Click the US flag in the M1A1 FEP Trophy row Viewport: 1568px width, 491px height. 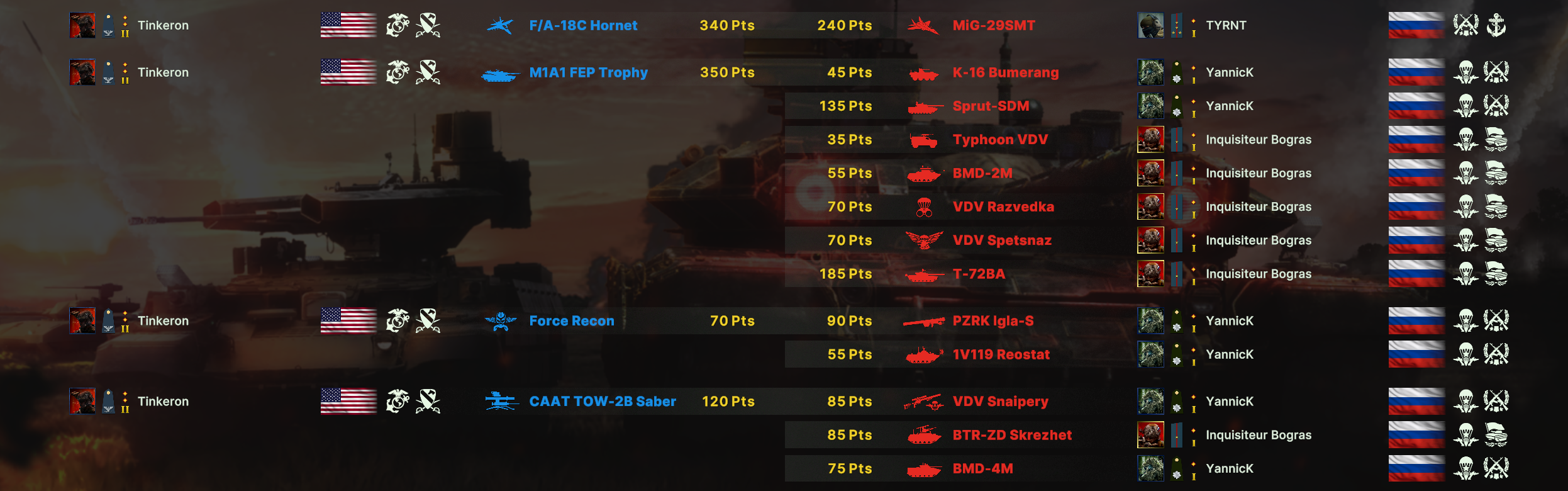coord(348,72)
